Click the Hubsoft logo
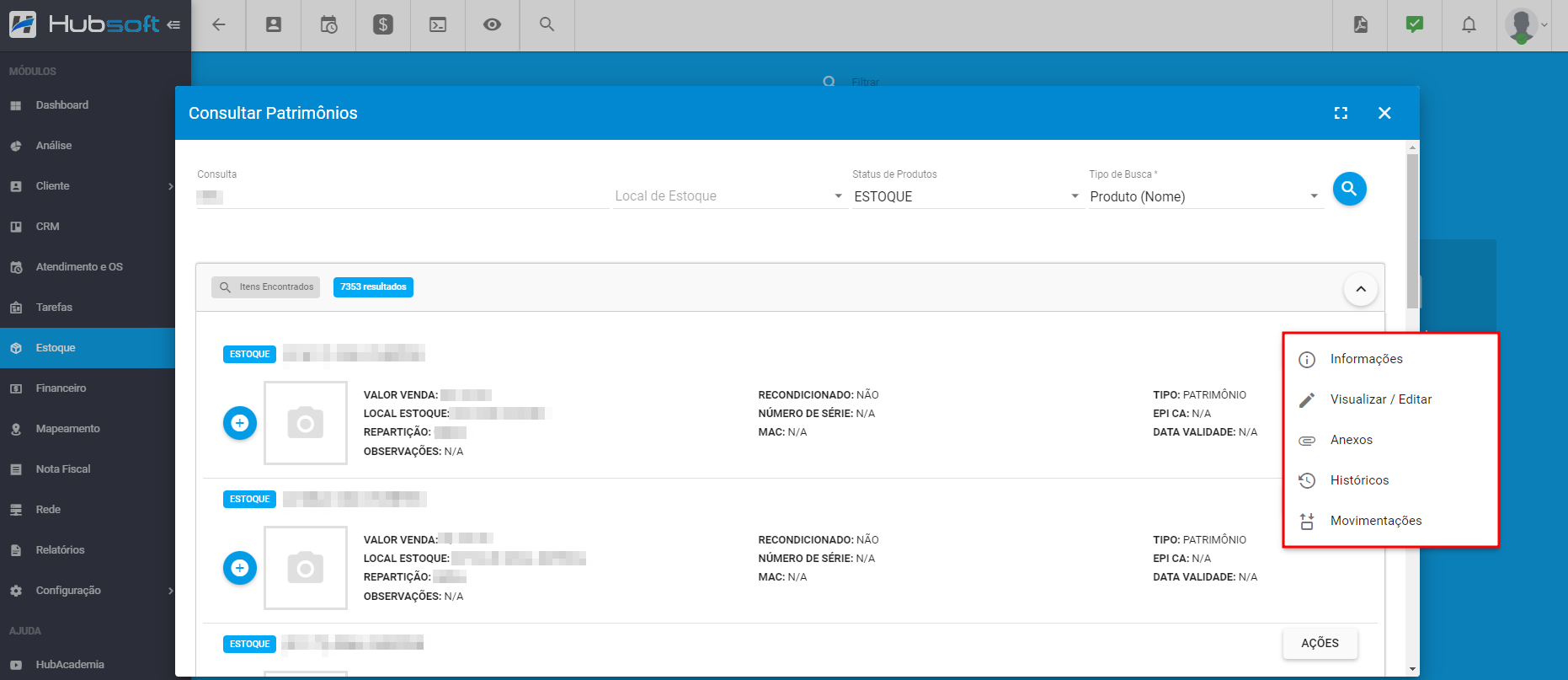The width and height of the screenshot is (1568, 680). point(84,24)
